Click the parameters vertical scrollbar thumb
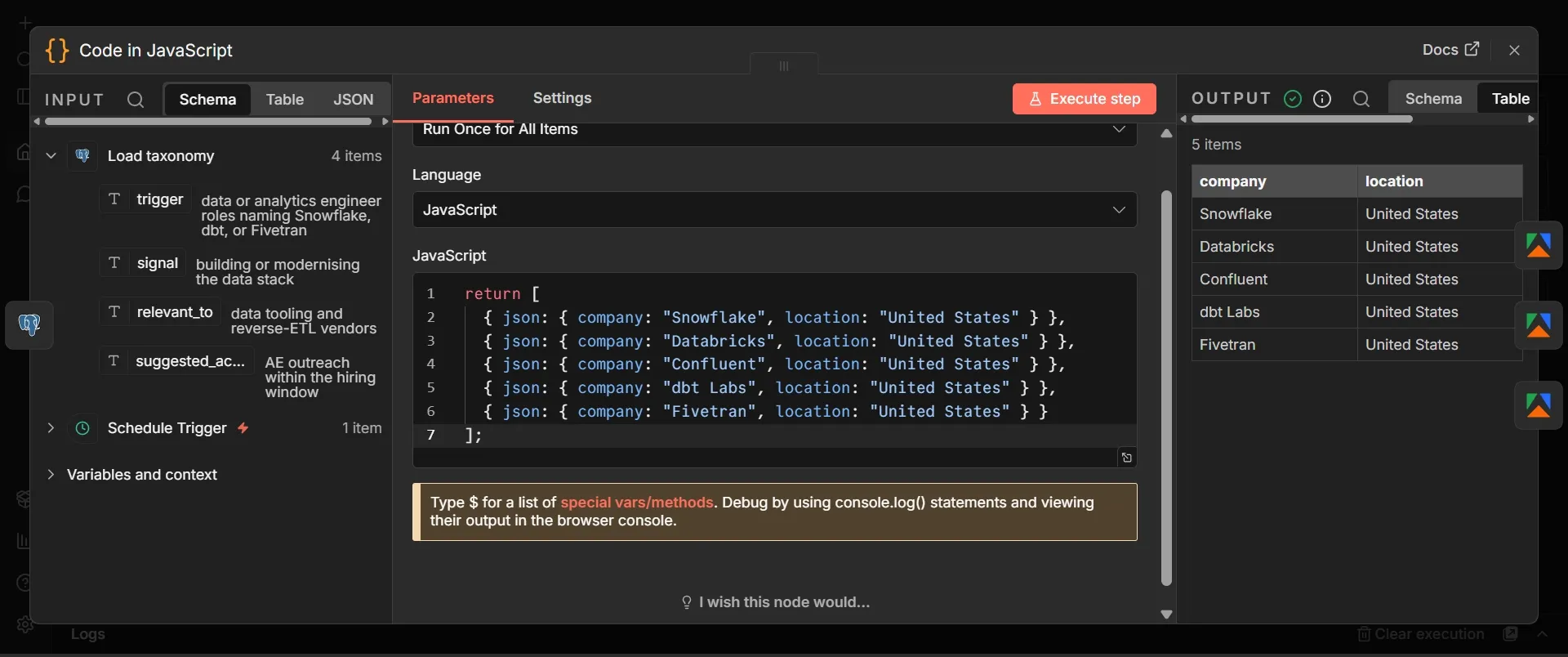1568x657 pixels. [x=1166, y=388]
